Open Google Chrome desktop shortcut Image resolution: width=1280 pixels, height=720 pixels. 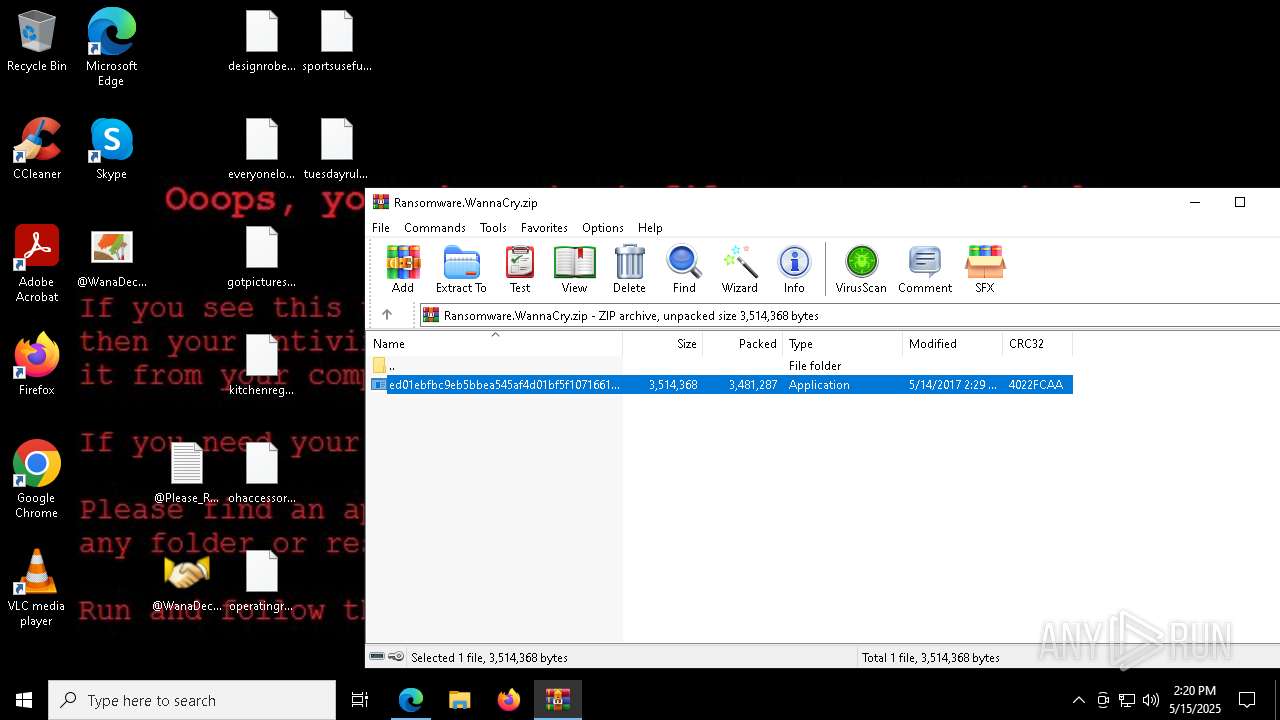click(37, 479)
